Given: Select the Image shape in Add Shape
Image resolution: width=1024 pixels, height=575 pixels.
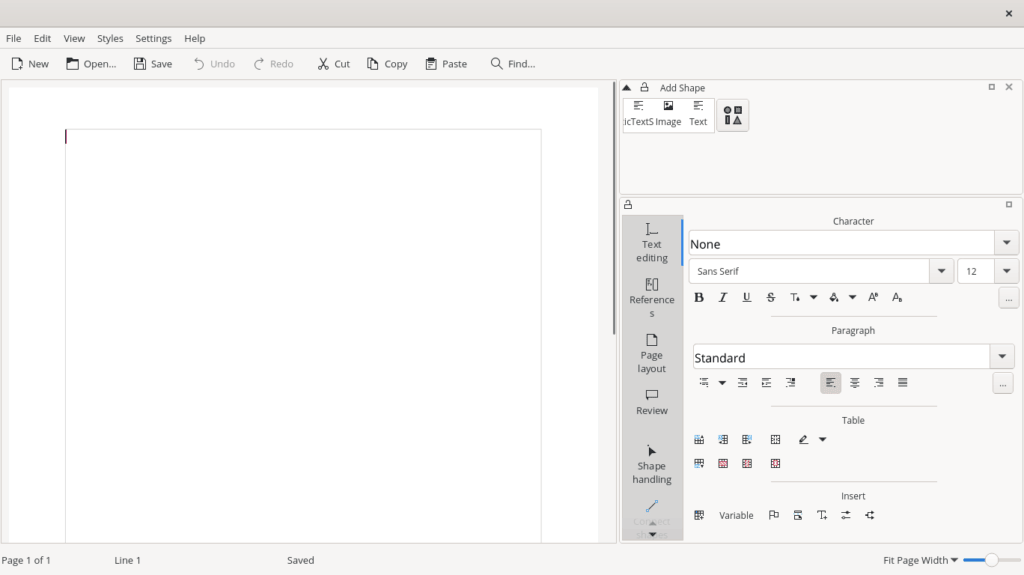Looking at the screenshot, I should (x=668, y=113).
